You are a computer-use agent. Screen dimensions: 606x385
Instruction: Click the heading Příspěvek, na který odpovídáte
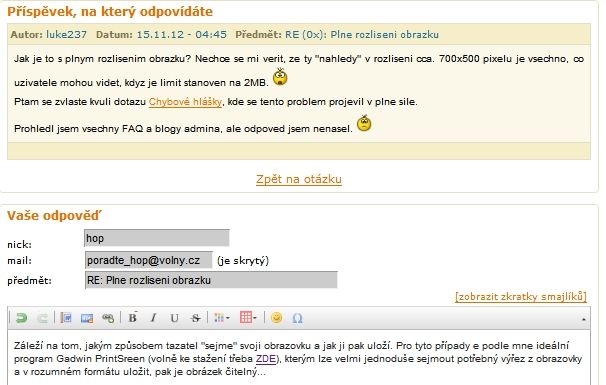point(110,12)
